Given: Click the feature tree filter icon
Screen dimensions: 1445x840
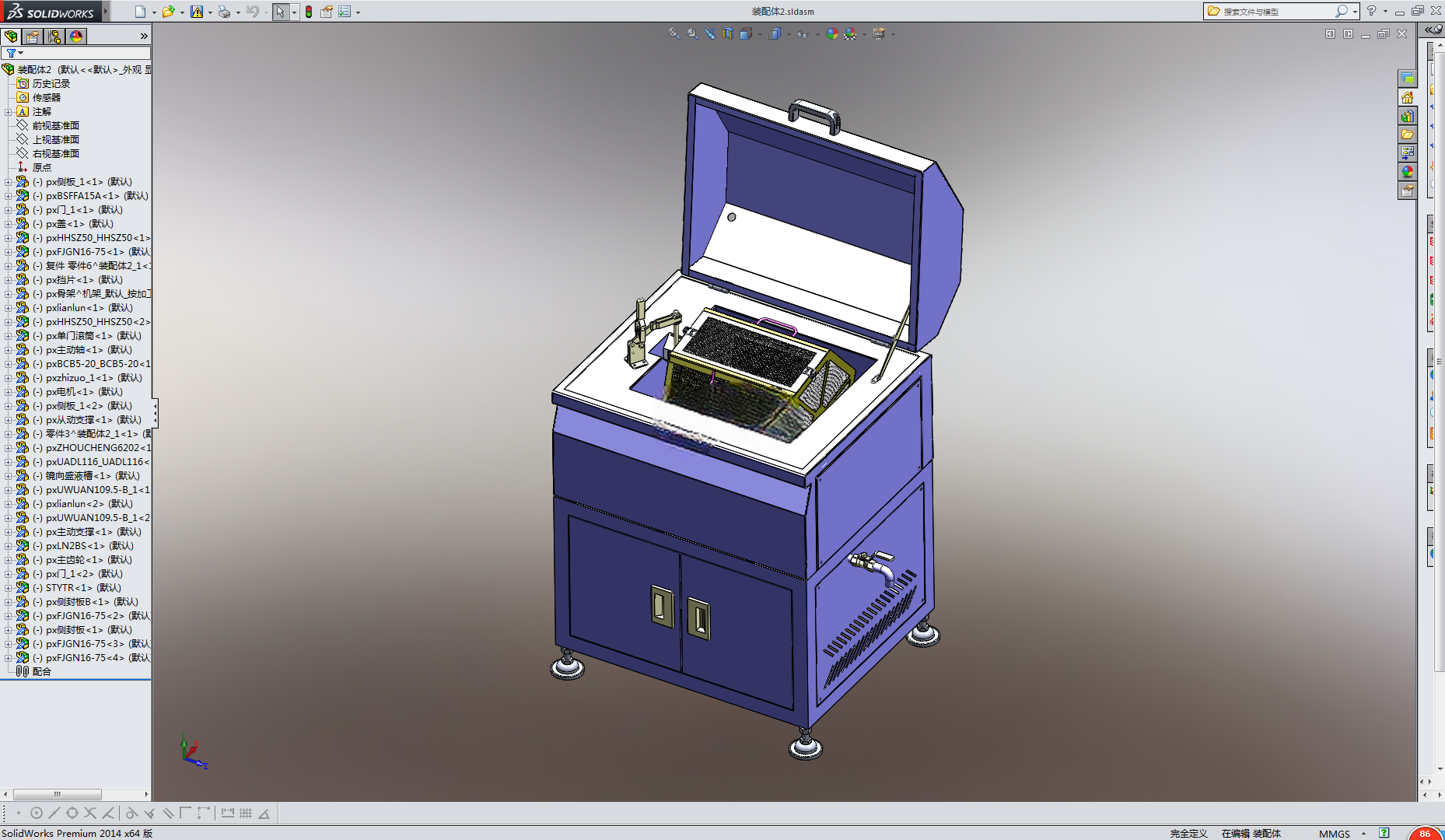Looking at the screenshot, I should [12, 53].
